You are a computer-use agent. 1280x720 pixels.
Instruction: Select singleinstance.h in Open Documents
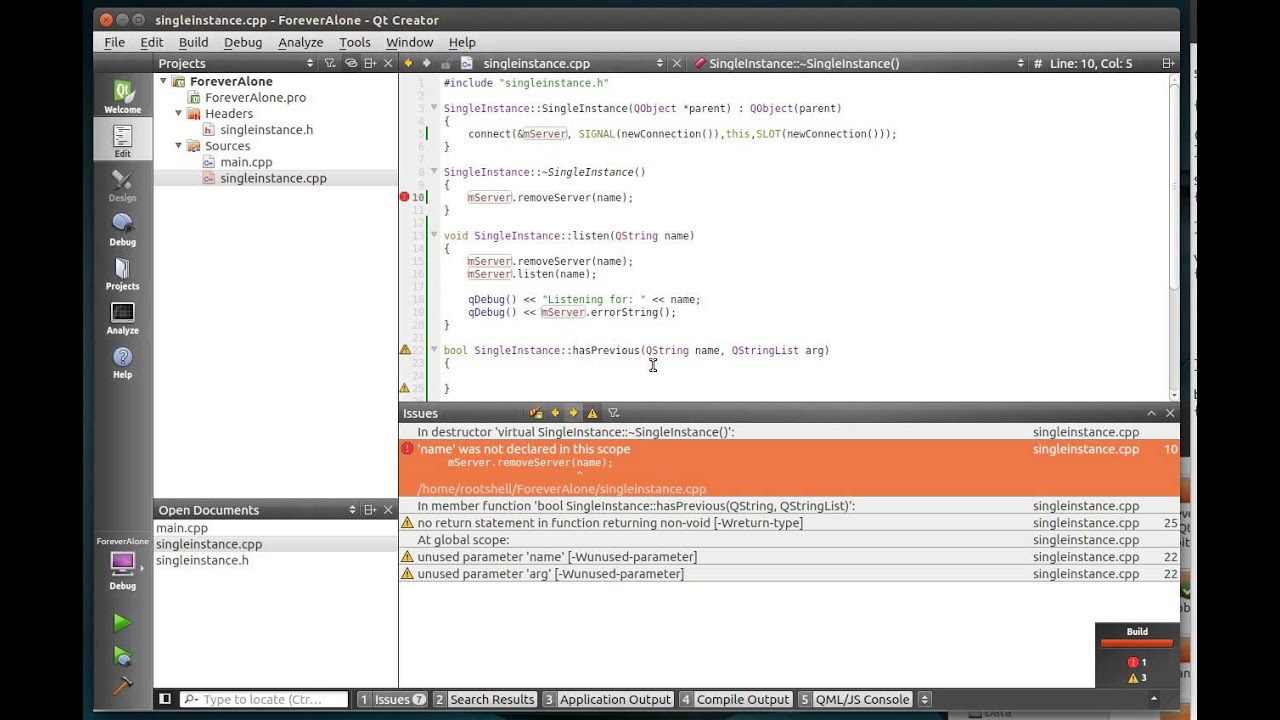(x=202, y=560)
